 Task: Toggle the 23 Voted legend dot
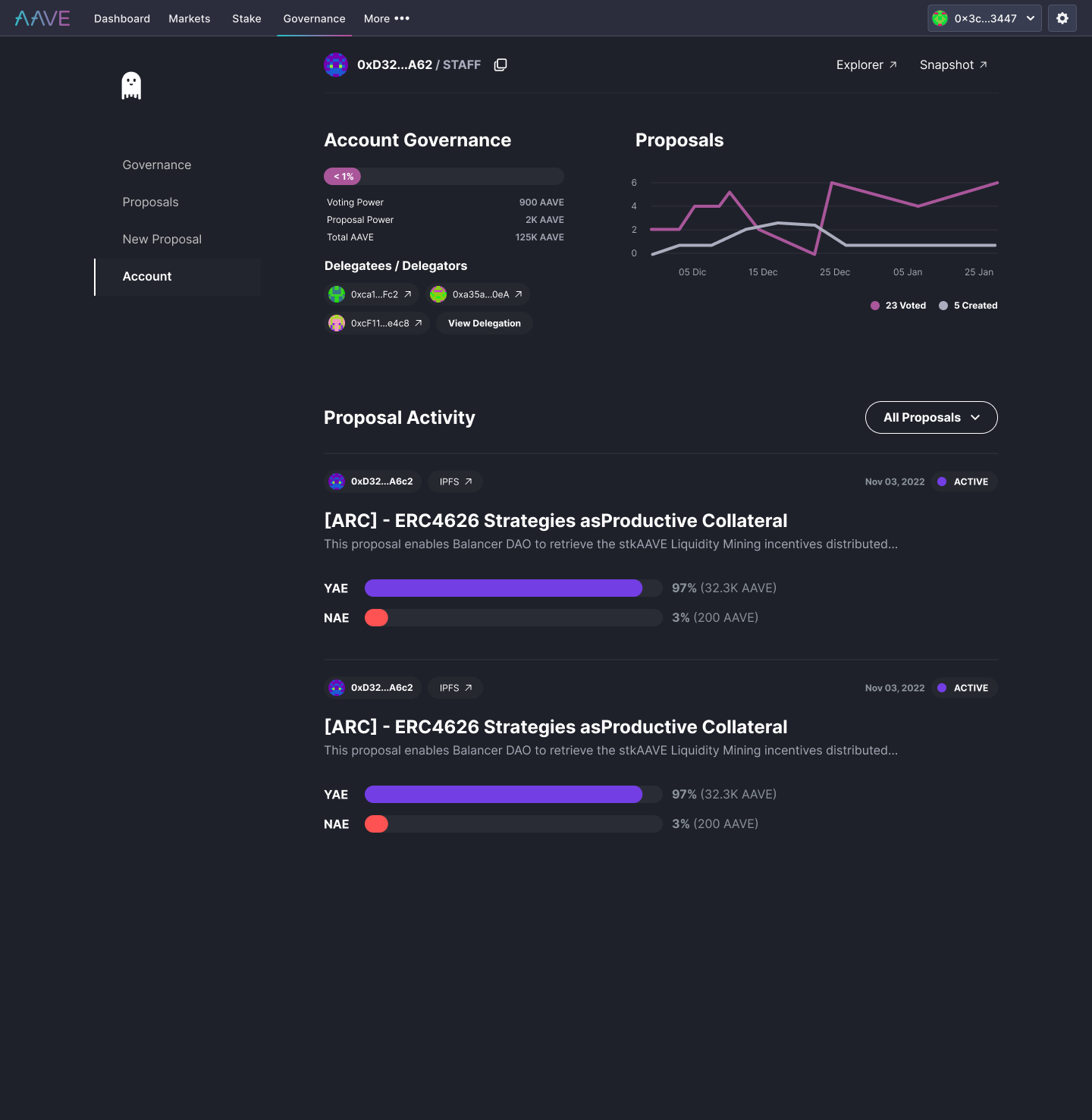[875, 306]
